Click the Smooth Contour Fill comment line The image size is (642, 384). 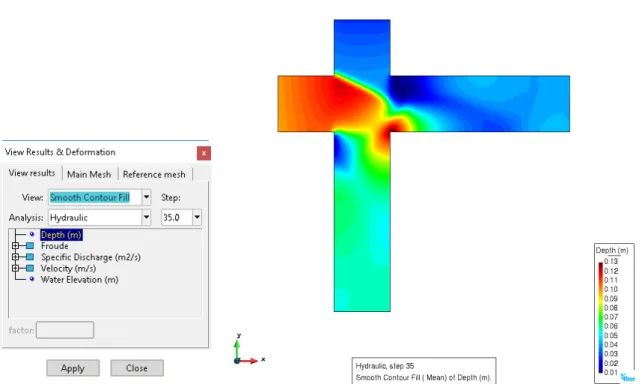(423, 377)
